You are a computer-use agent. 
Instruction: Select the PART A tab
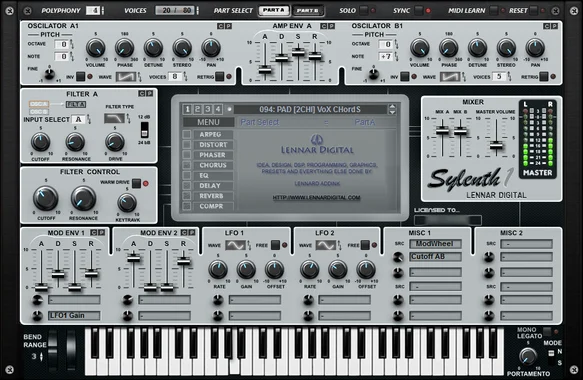[274, 10]
